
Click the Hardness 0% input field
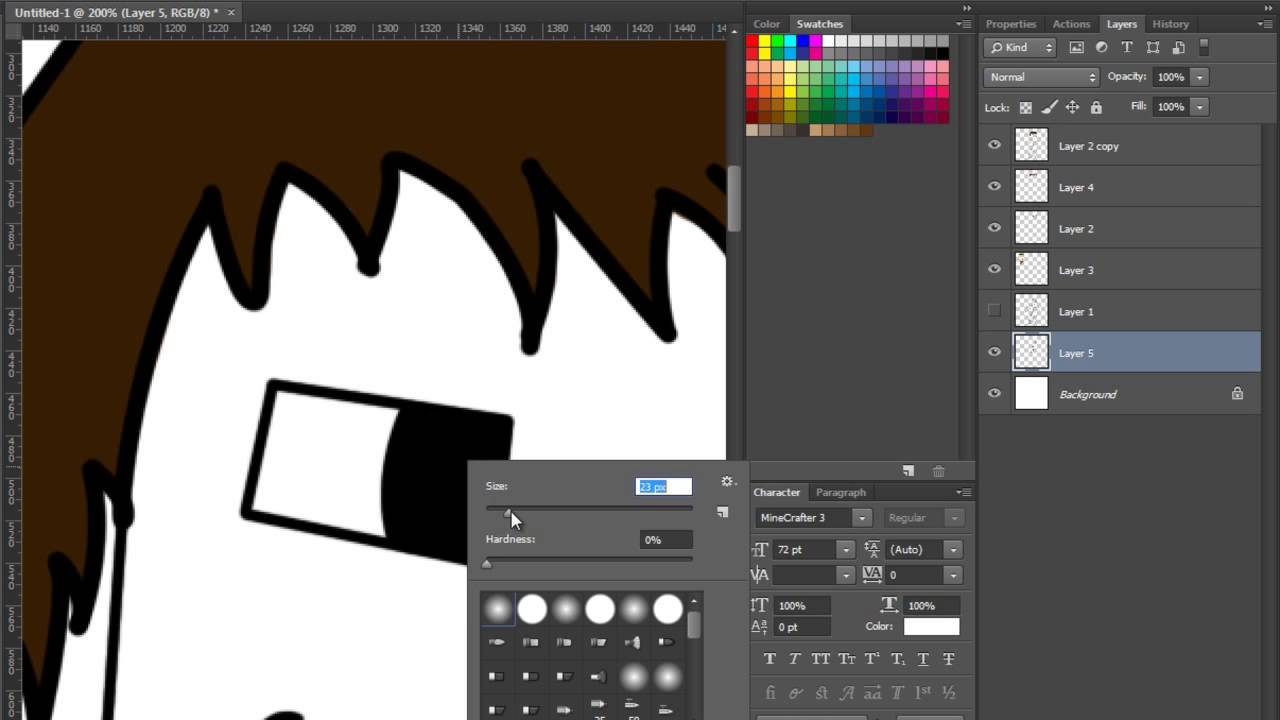[666, 539]
